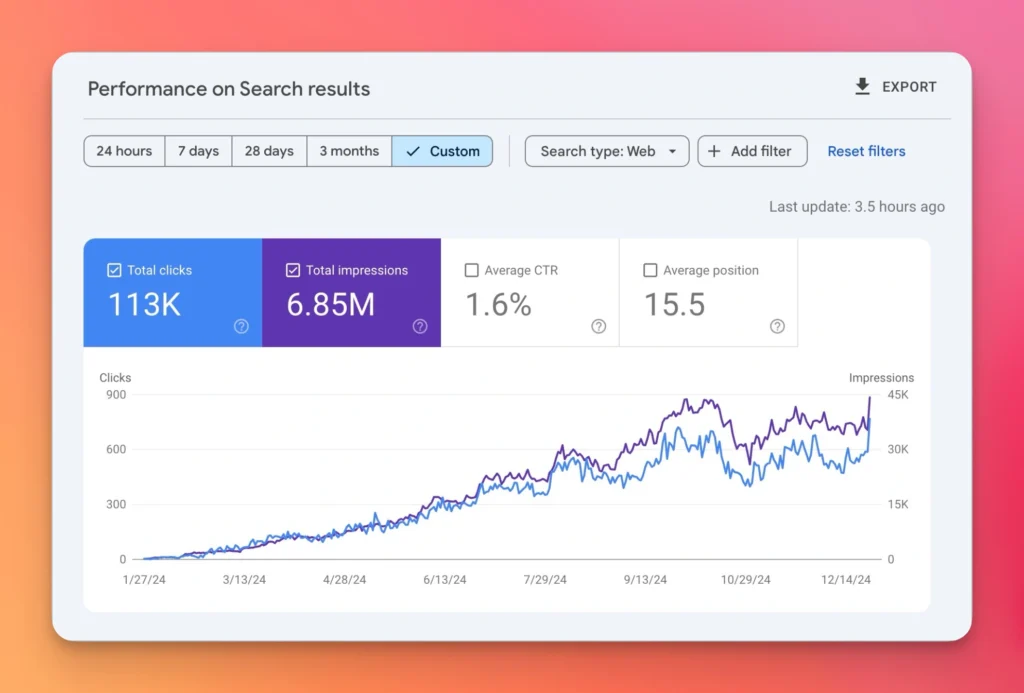1024x693 pixels.
Task: Click the plus icon in Add filter
Action: [714, 151]
